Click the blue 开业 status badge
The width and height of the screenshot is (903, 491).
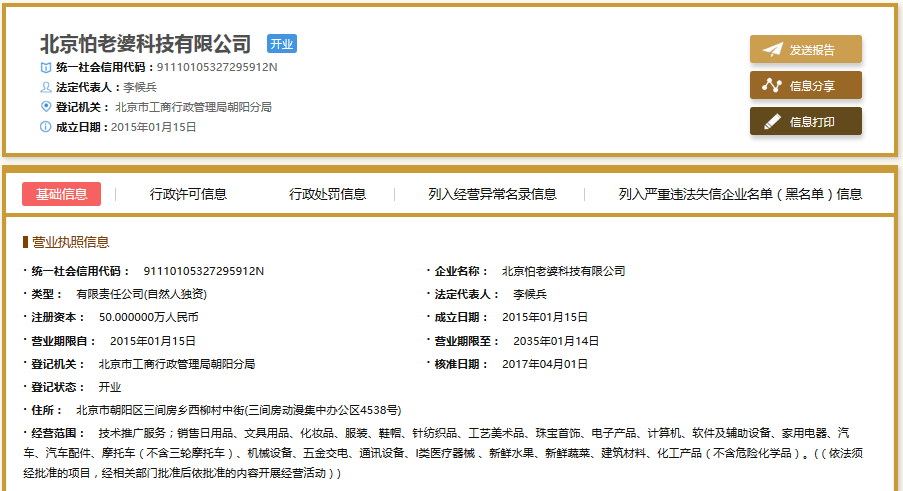click(x=282, y=44)
